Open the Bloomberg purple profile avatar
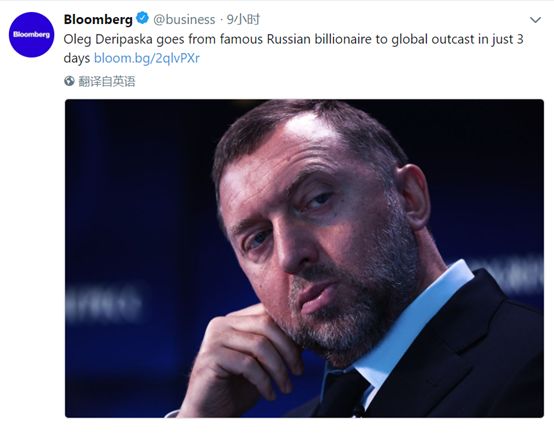The image size is (554, 433). pyautogui.click(x=31, y=35)
